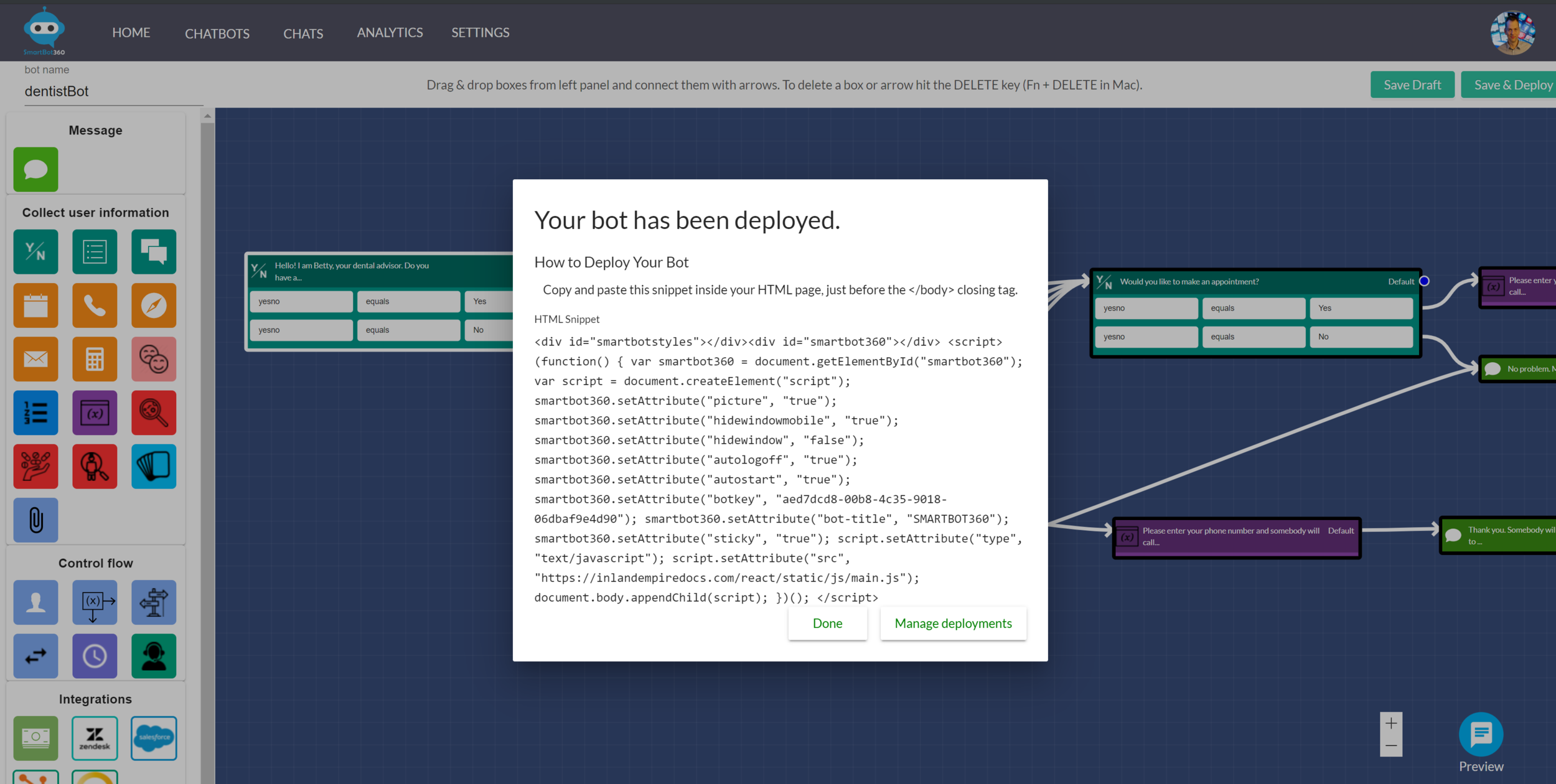Choose the green headset agent block
1556x784 pixels.
(154, 656)
